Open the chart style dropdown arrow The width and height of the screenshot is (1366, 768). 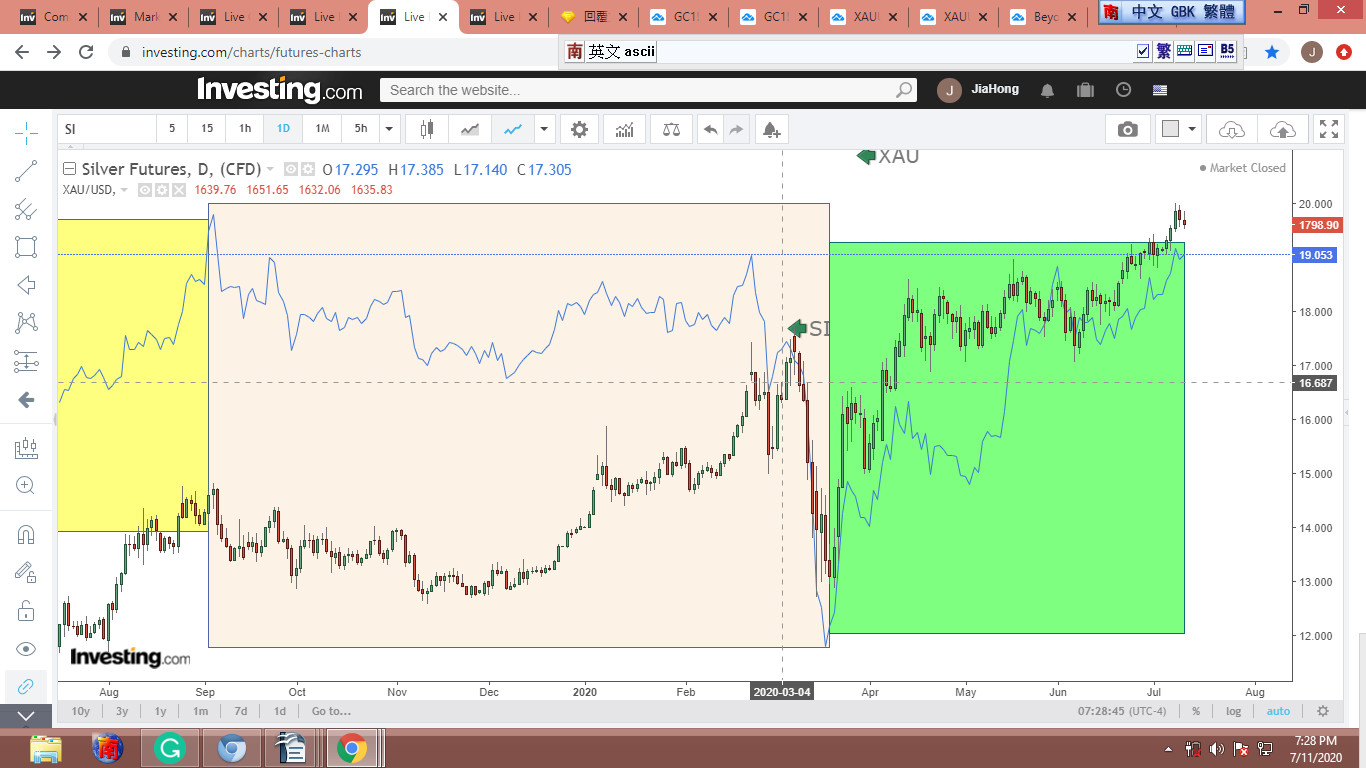coord(543,129)
